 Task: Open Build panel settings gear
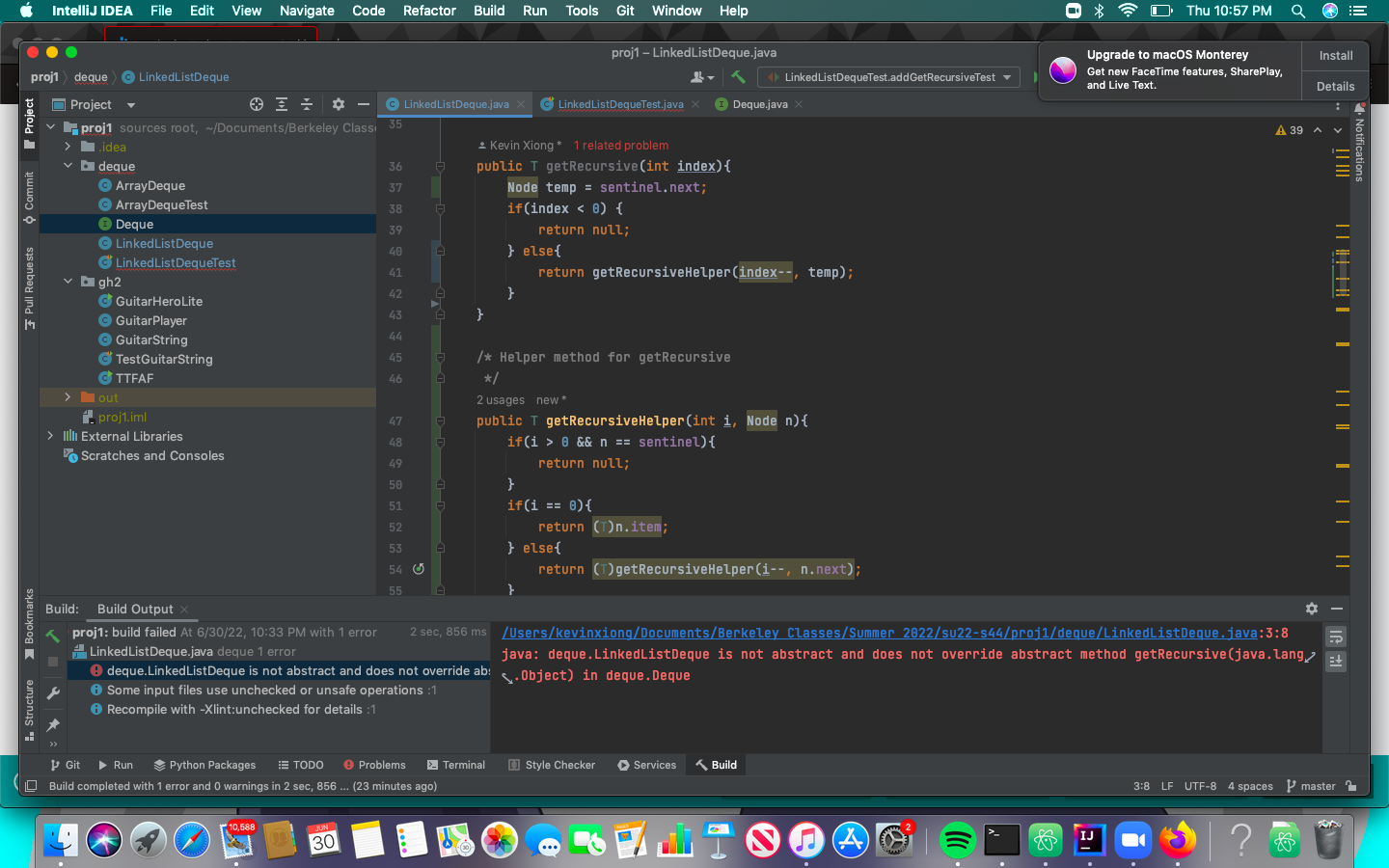1311,609
